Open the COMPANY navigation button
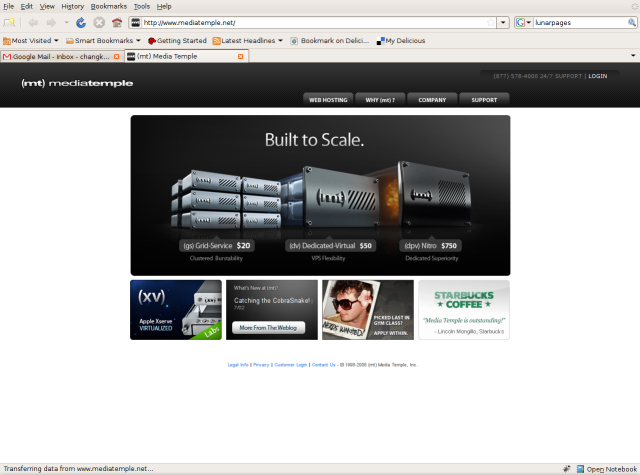Image resolution: width=640 pixels, height=475 pixels. pos(432,100)
